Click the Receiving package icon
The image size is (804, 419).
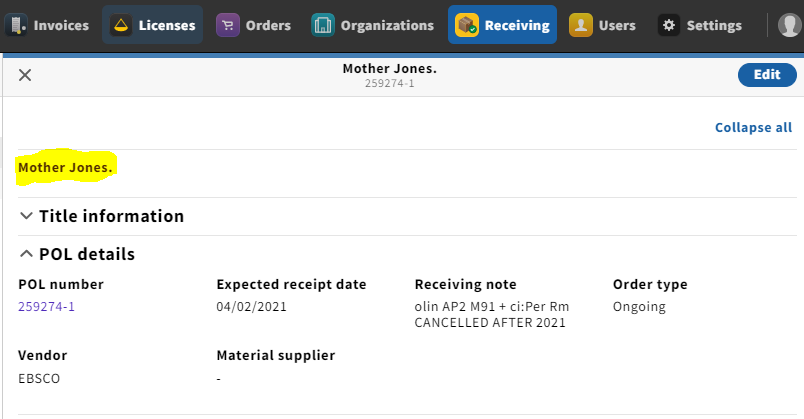[x=467, y=25]
